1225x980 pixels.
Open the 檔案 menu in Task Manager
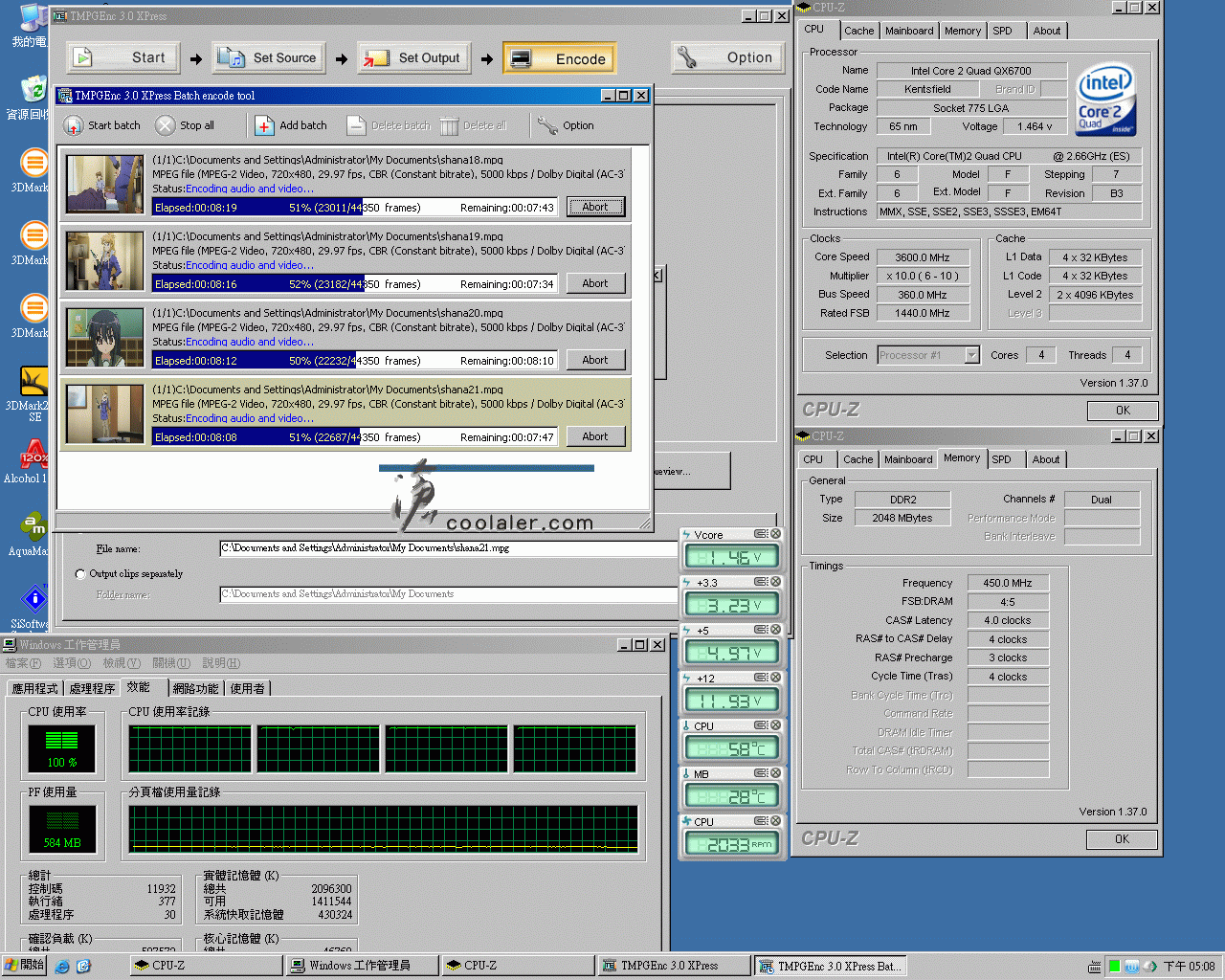tap(23, 663)
